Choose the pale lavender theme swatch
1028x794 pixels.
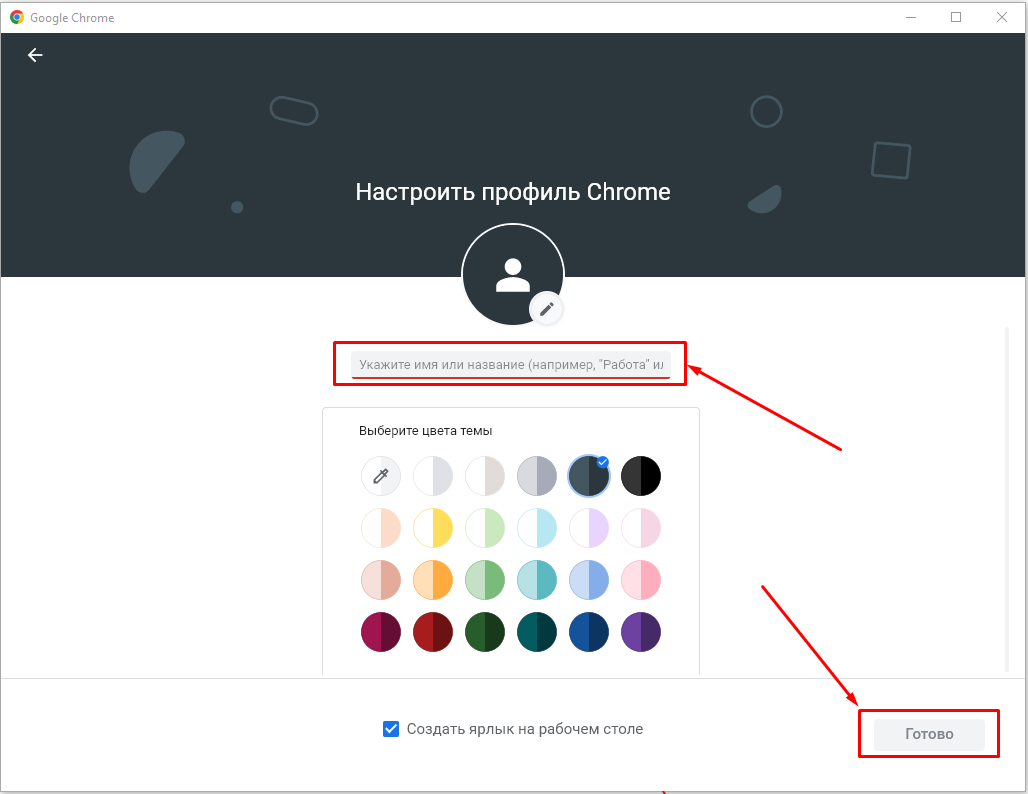[589, 528]
